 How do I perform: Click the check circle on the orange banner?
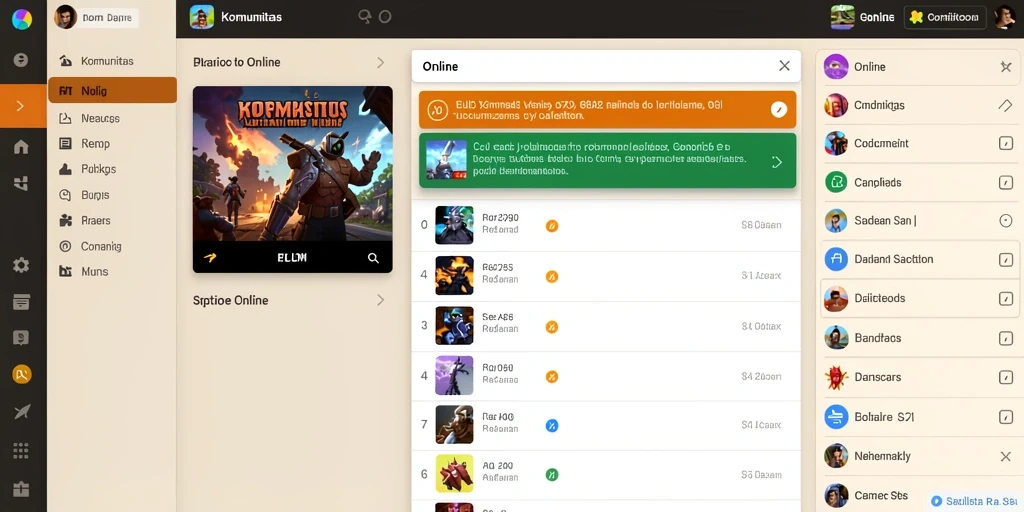(778, 109)
